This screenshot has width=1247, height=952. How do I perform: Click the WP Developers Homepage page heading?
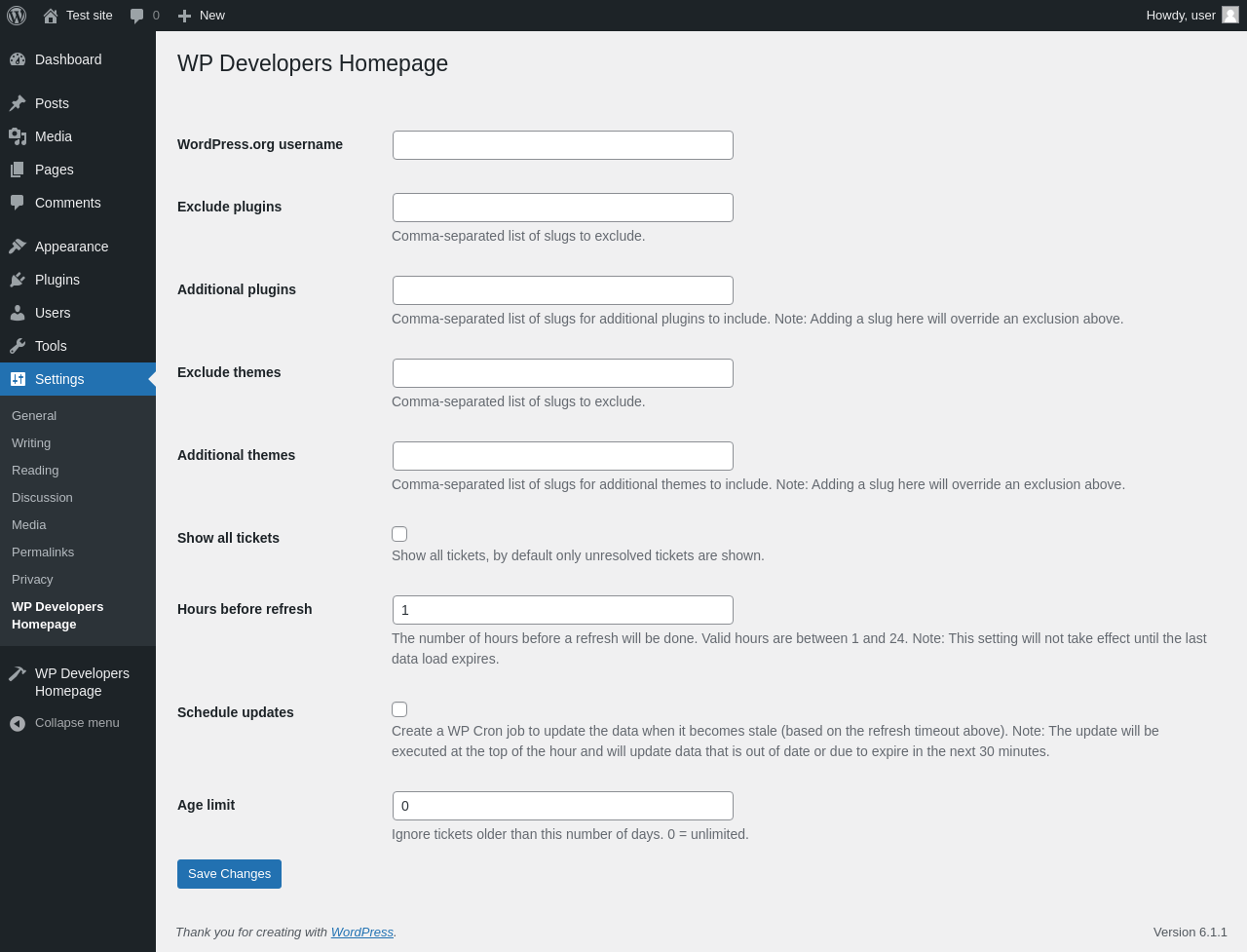coord(313,63)
